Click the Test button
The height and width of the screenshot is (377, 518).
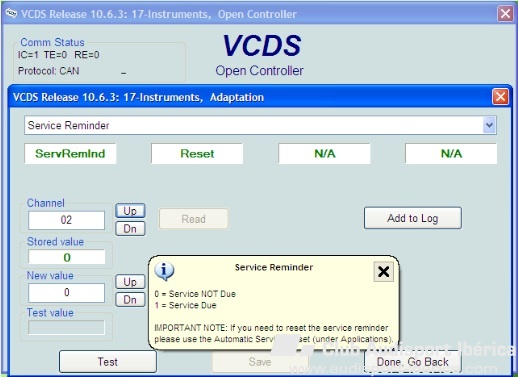pyautogui.click(x=108, y=362)
